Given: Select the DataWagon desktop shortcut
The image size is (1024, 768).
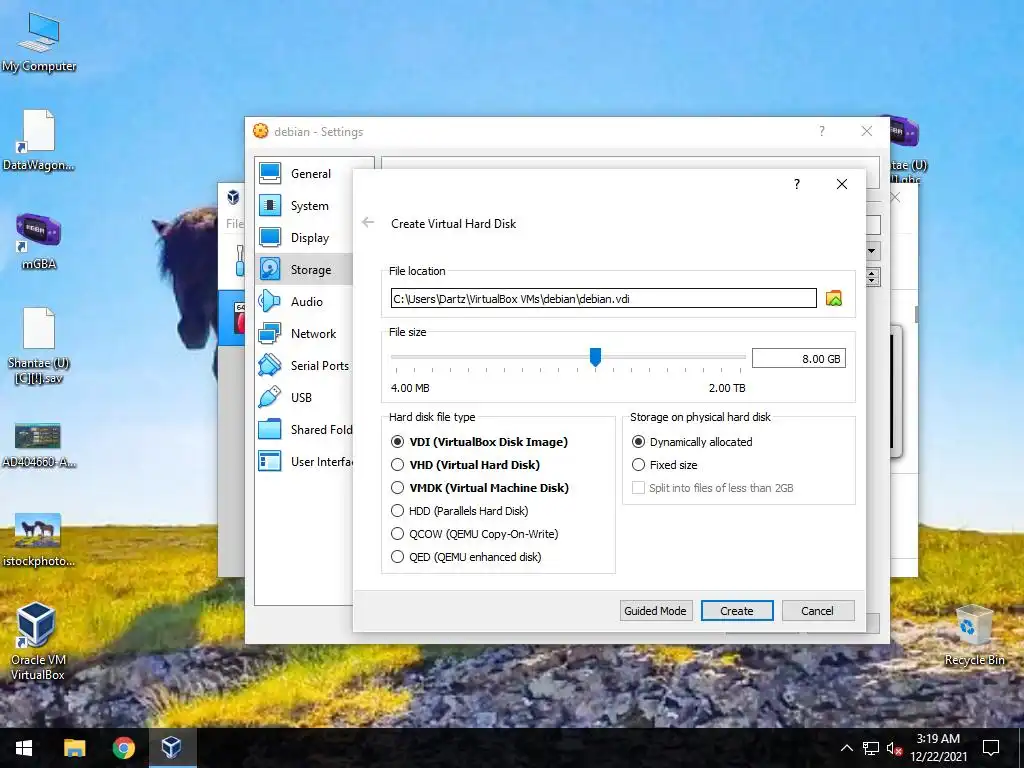Looking at the screenshot, I should [x=39, y=140].
